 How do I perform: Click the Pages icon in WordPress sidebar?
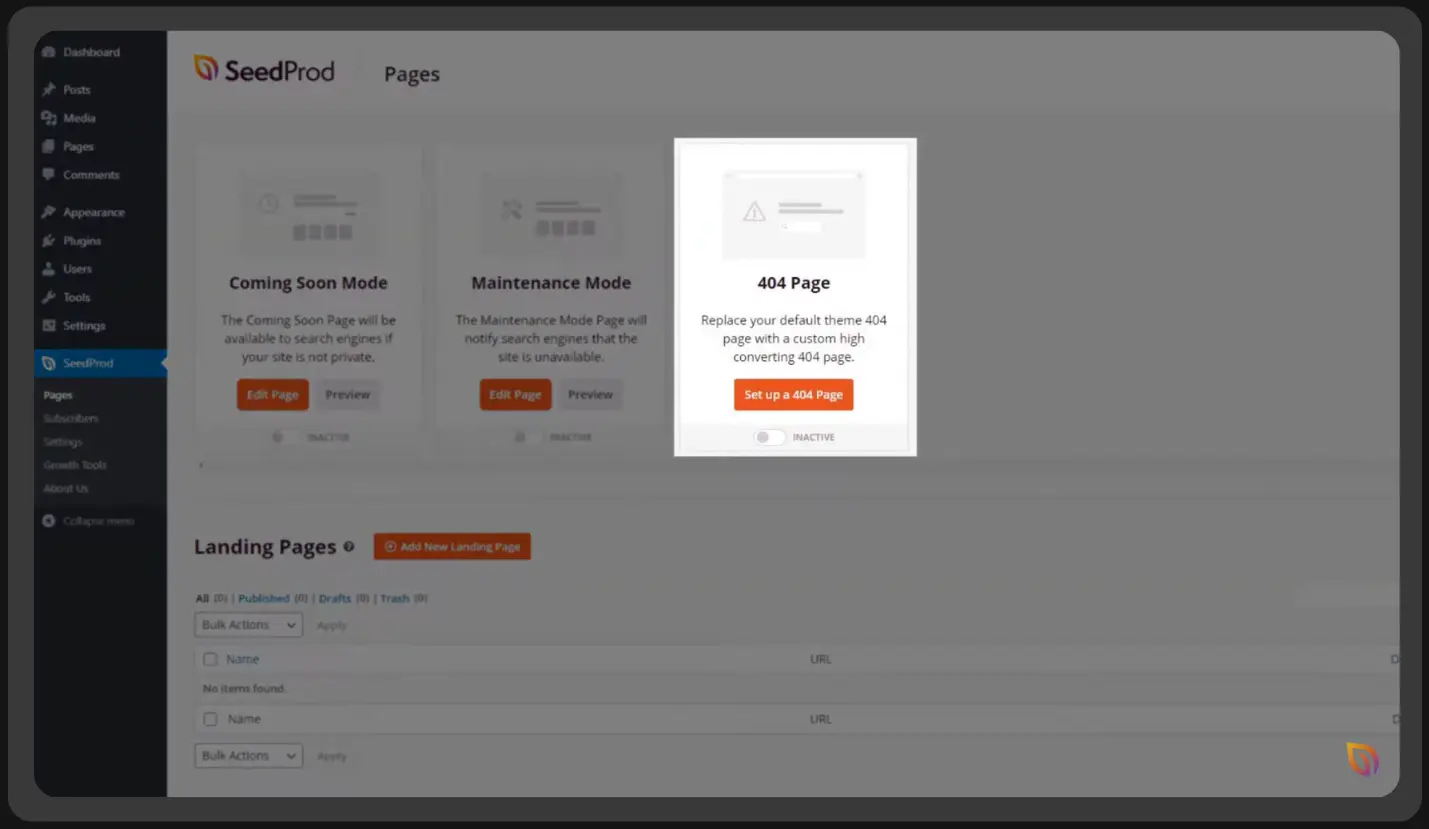click(48, 146)
